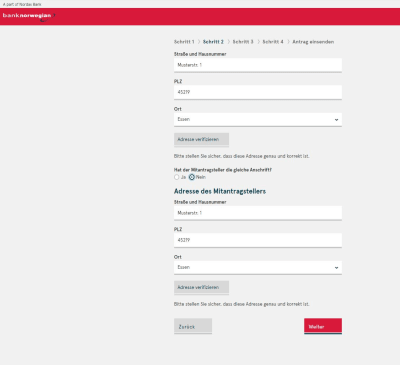Go to Schritt 1 in breadcrumb
The image size is (400, 365).
(184, 42)
